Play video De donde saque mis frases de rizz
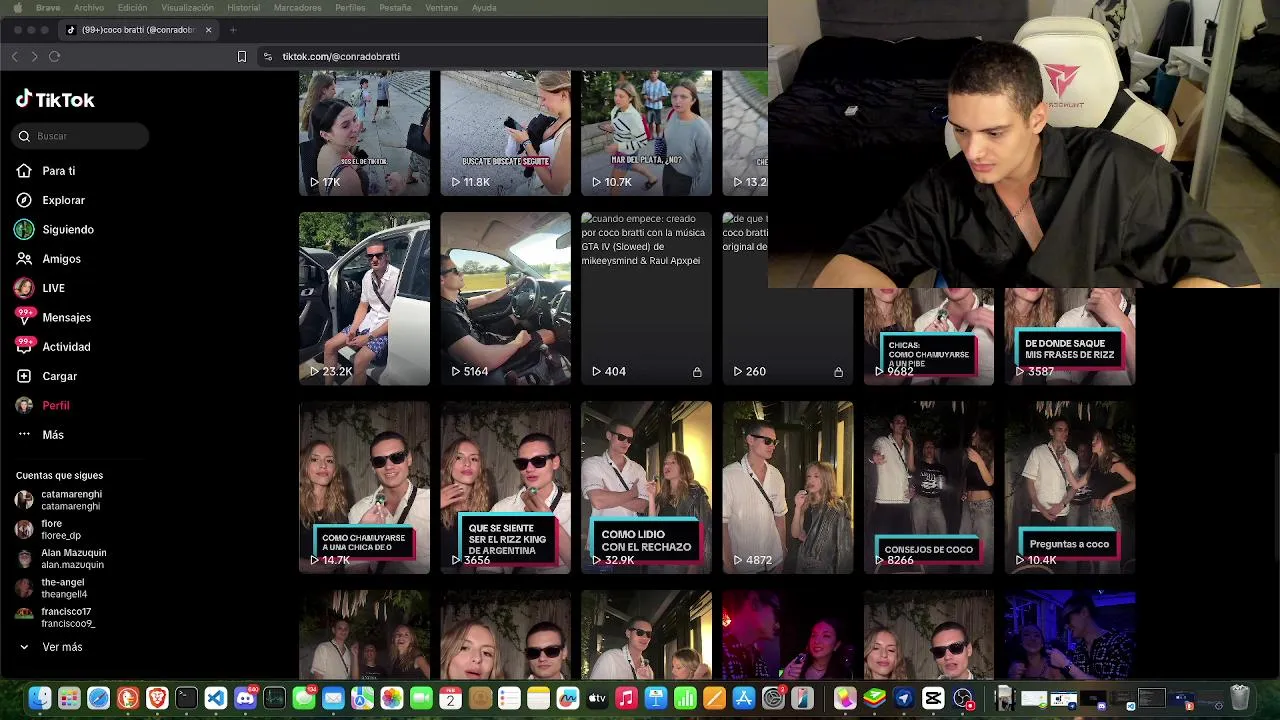This screenshot has height=720, width=1280. (1069, 336)
